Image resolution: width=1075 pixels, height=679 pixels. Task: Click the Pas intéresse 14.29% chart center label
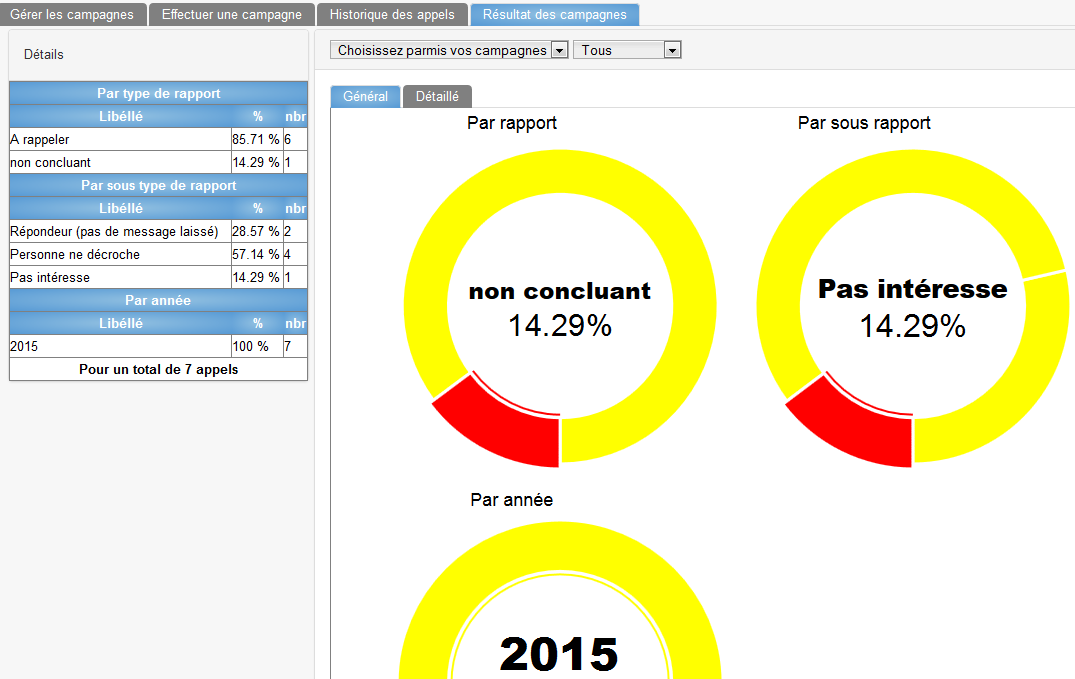coord(913,309)
